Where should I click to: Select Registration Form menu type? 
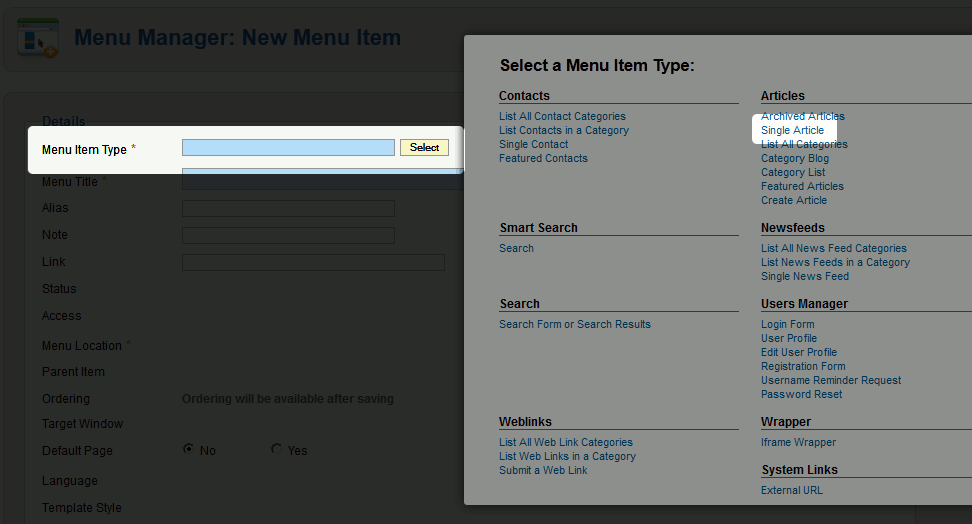coord(803,366)
